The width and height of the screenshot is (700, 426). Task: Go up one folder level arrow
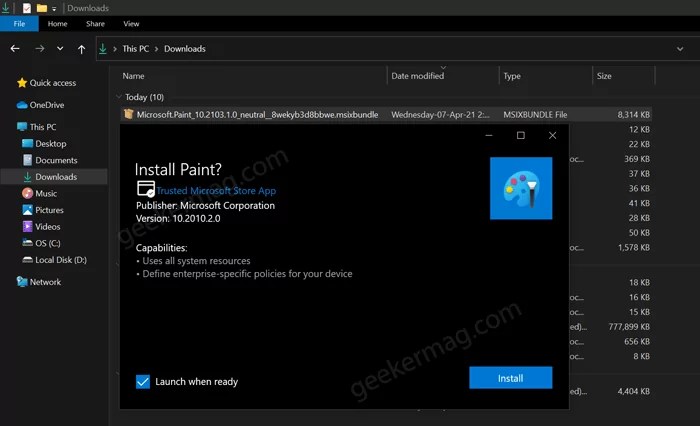(81, 49)
